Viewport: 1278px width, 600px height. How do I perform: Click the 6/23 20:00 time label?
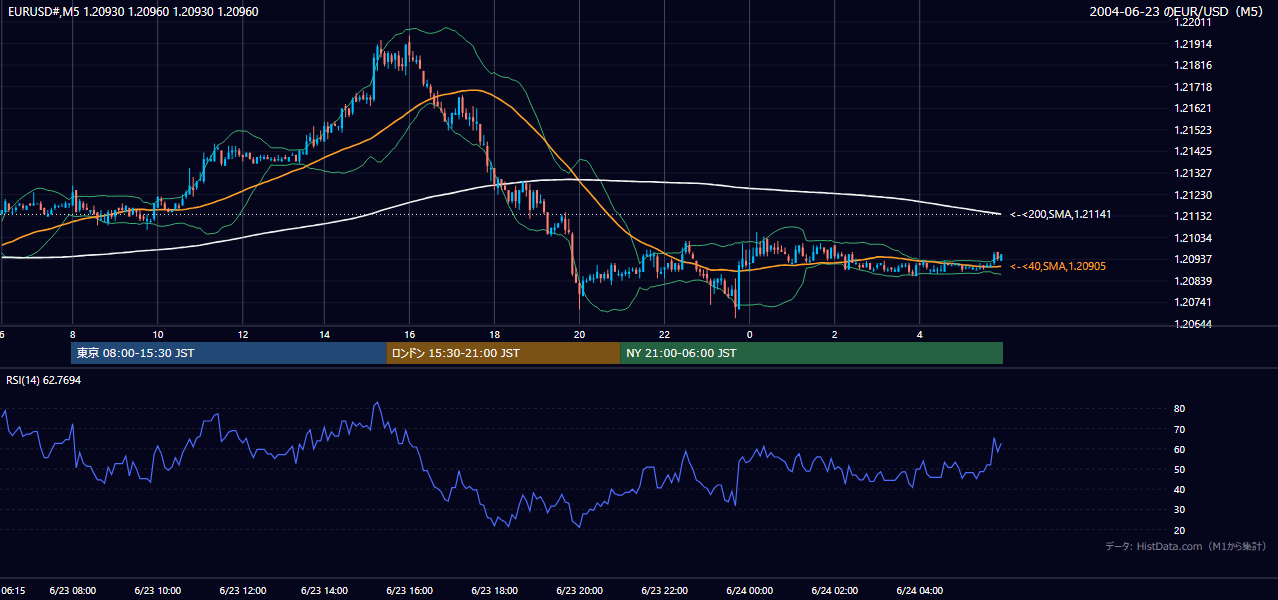click(x=579, y=591)
